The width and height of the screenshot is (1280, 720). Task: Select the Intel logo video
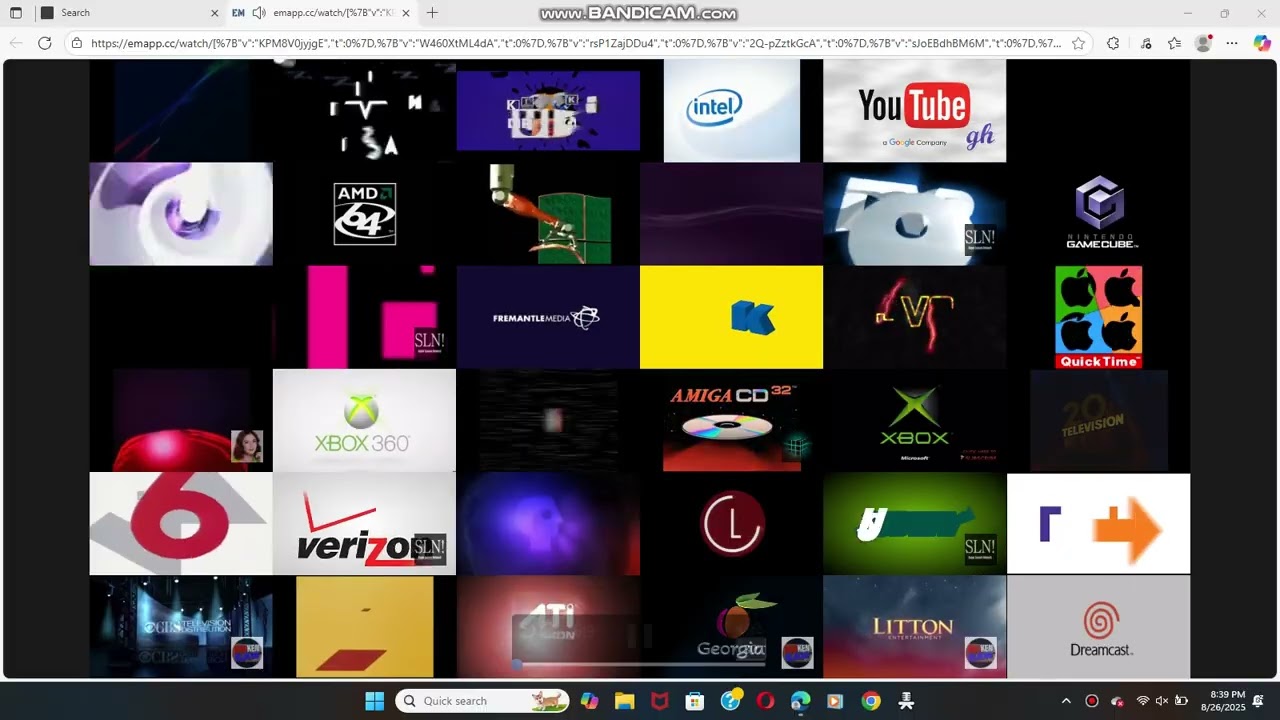click(x=731, y=110)
